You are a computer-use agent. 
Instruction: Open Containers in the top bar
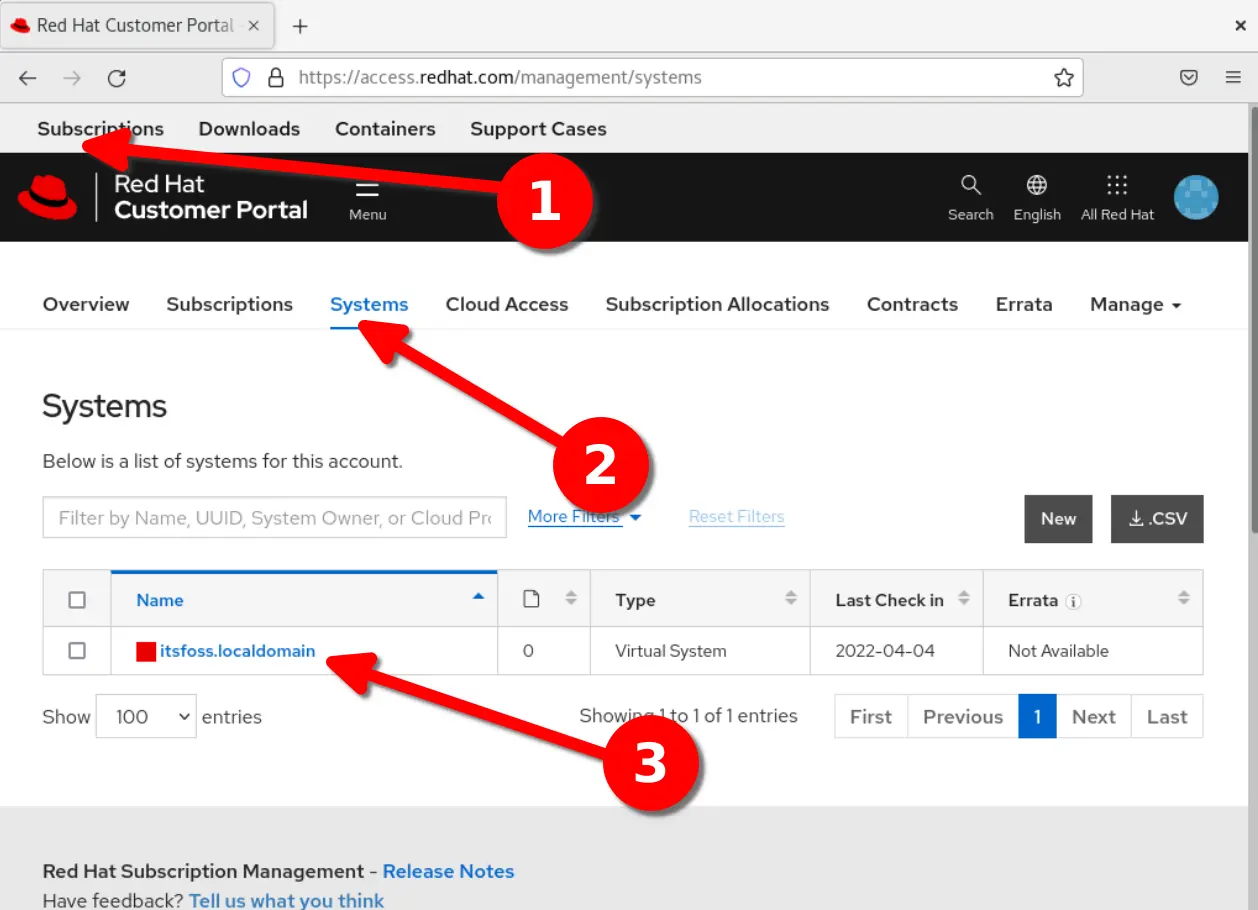click(x=385, y=129)
